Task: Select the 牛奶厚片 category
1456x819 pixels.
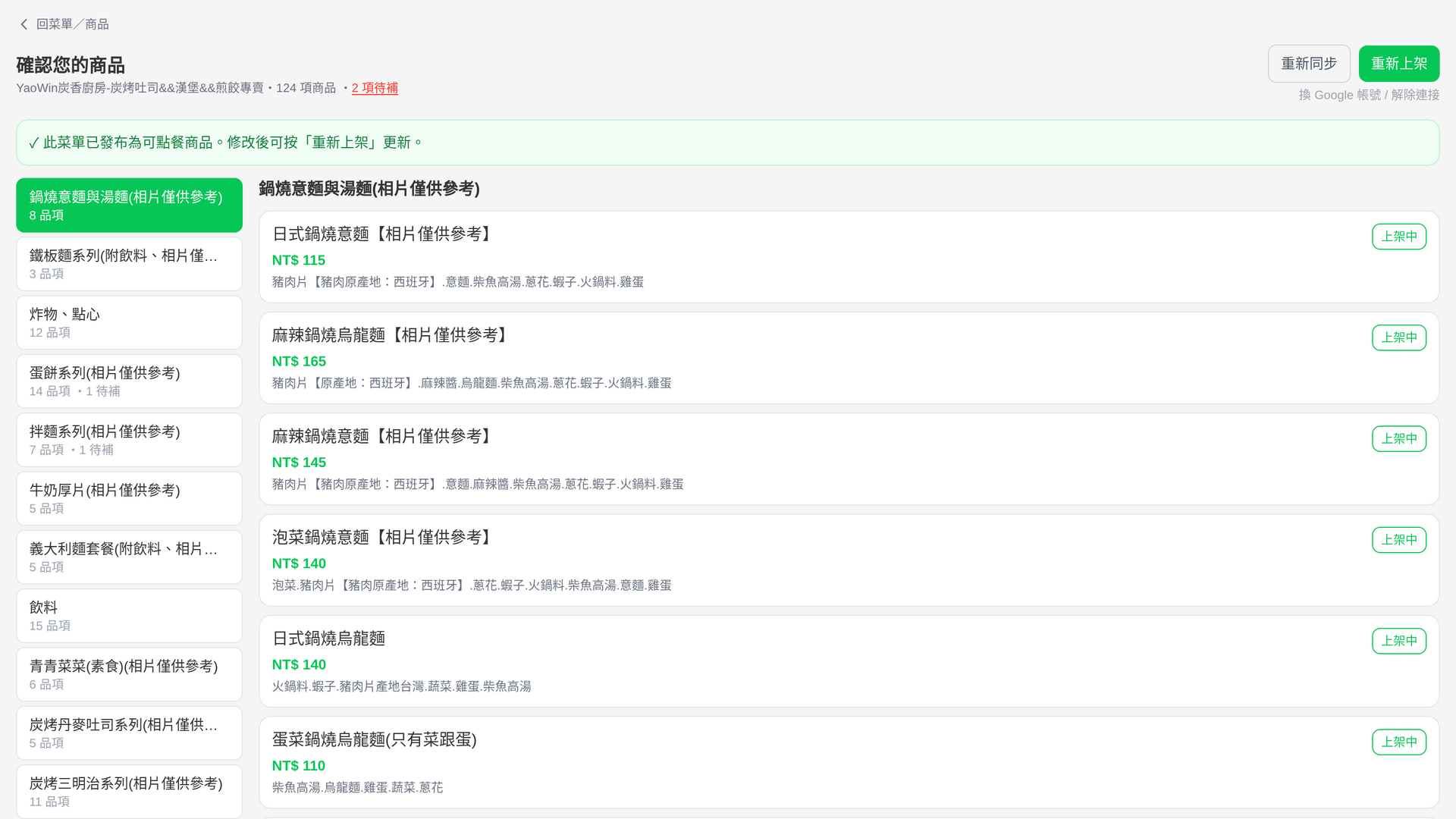Action: 129,498
